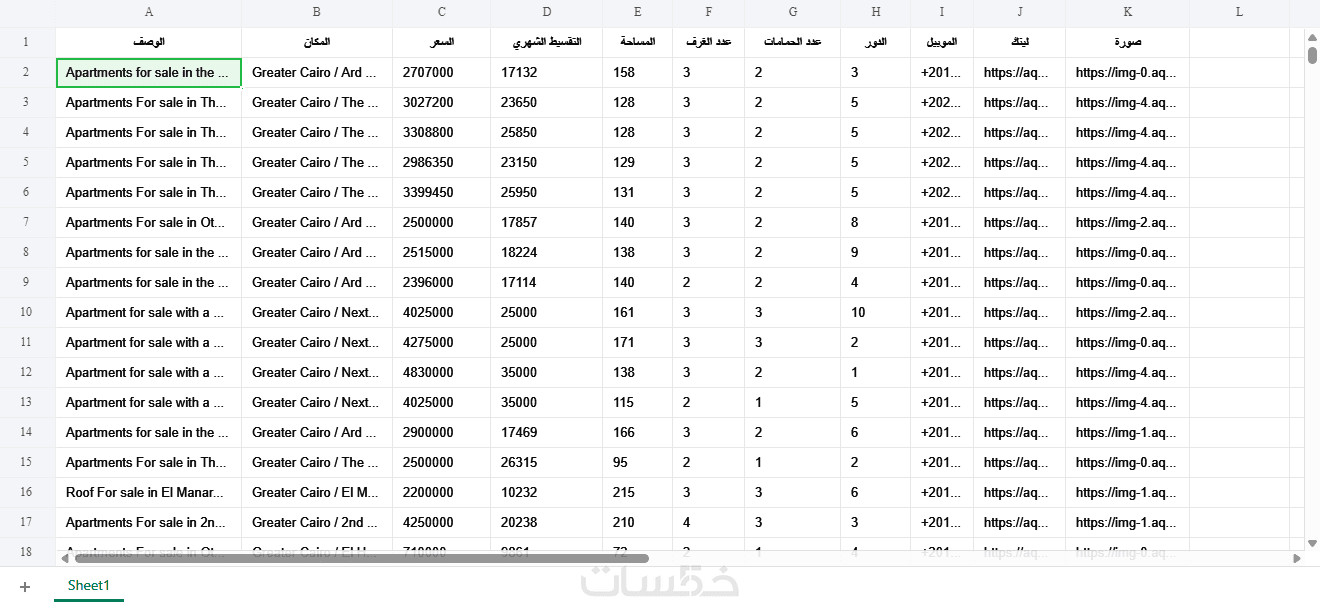Select the 'Roof For sale in El Manar' cell
This screenshot has height=609, width=1320.
[149, 492]
